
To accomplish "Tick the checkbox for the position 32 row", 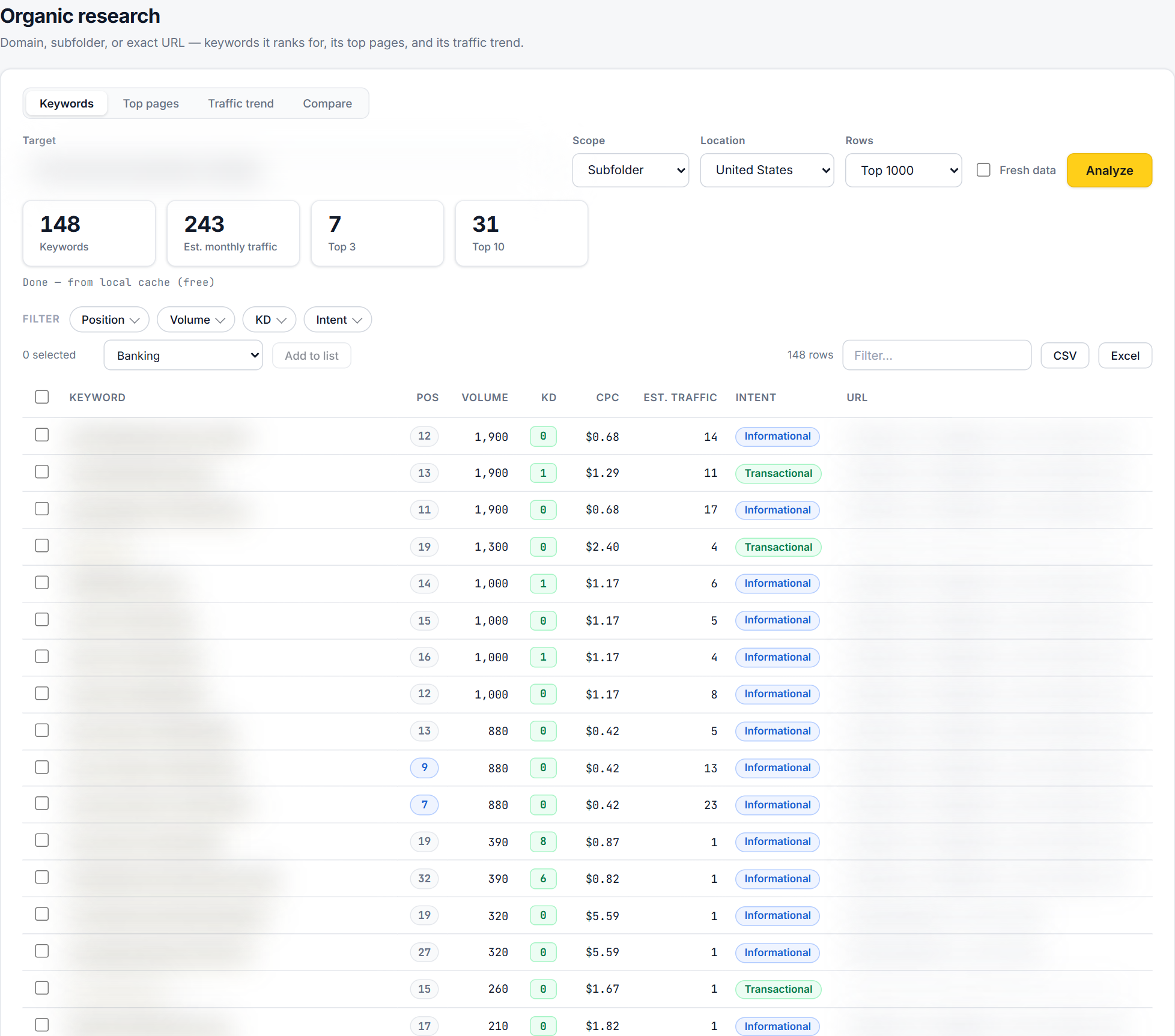I will coord(41,877).
